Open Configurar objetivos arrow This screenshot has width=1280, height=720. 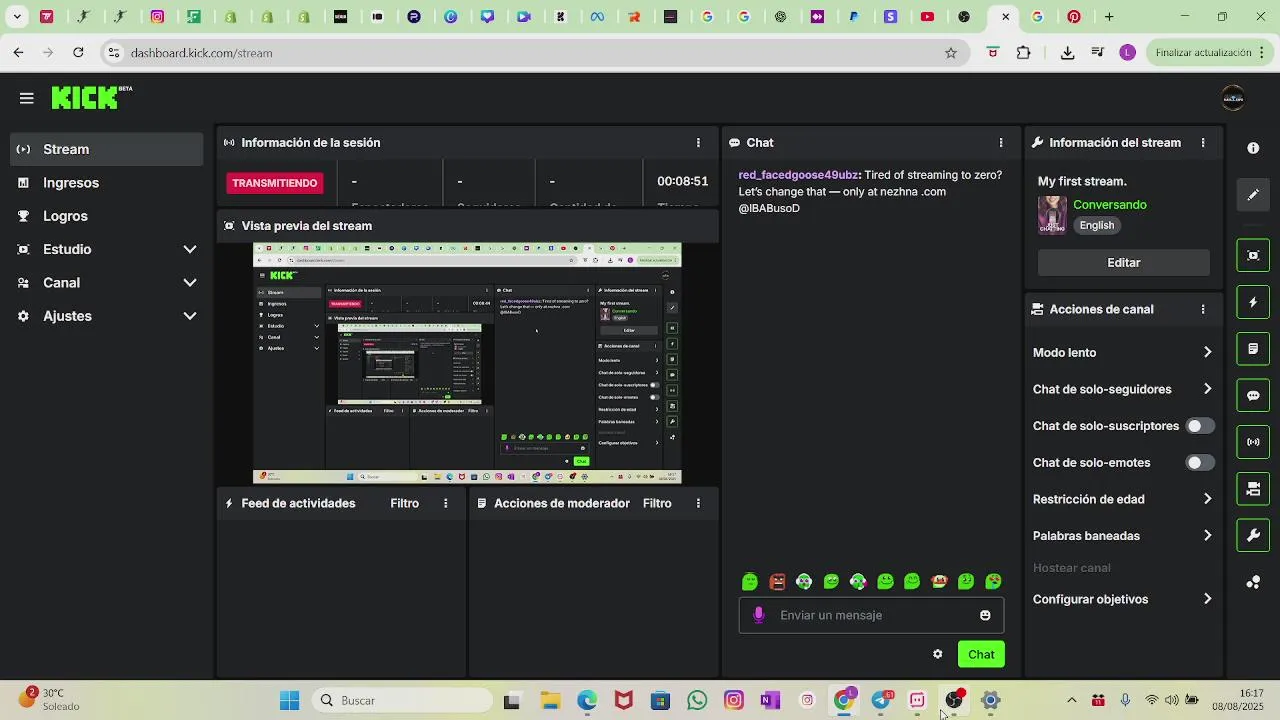click(1207, 599)
